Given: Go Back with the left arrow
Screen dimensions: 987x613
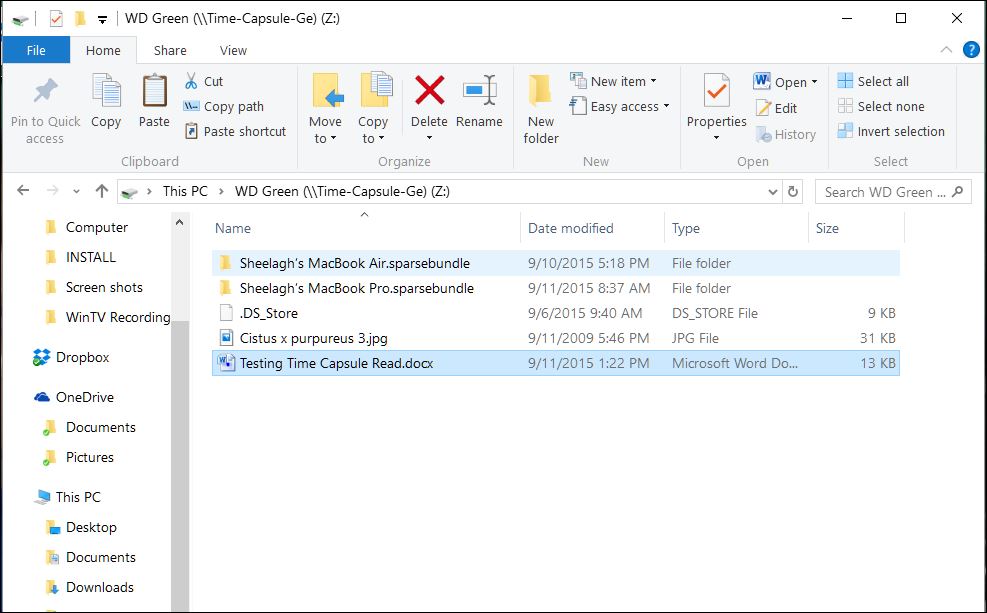Looking at the screenshot, I should (x=23, y=191).
